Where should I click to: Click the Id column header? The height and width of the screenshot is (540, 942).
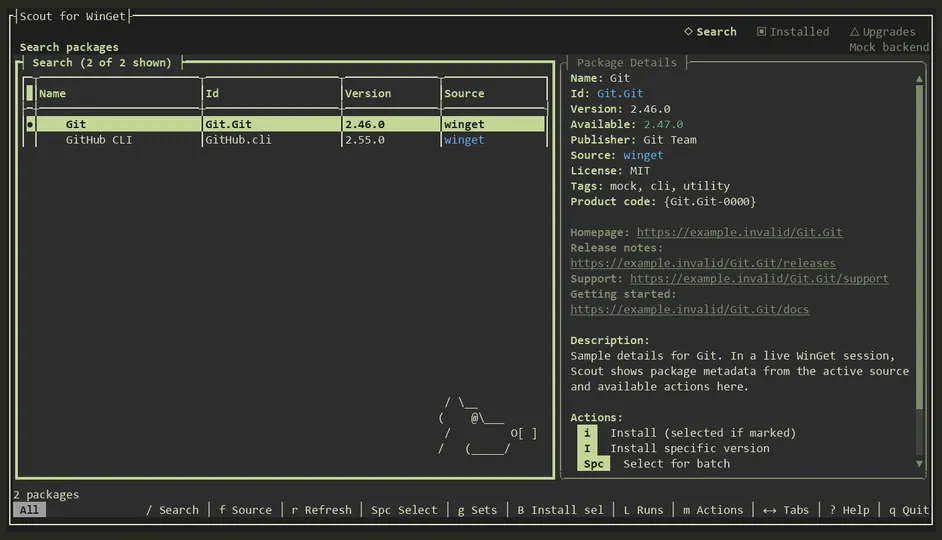coord(212,94)
